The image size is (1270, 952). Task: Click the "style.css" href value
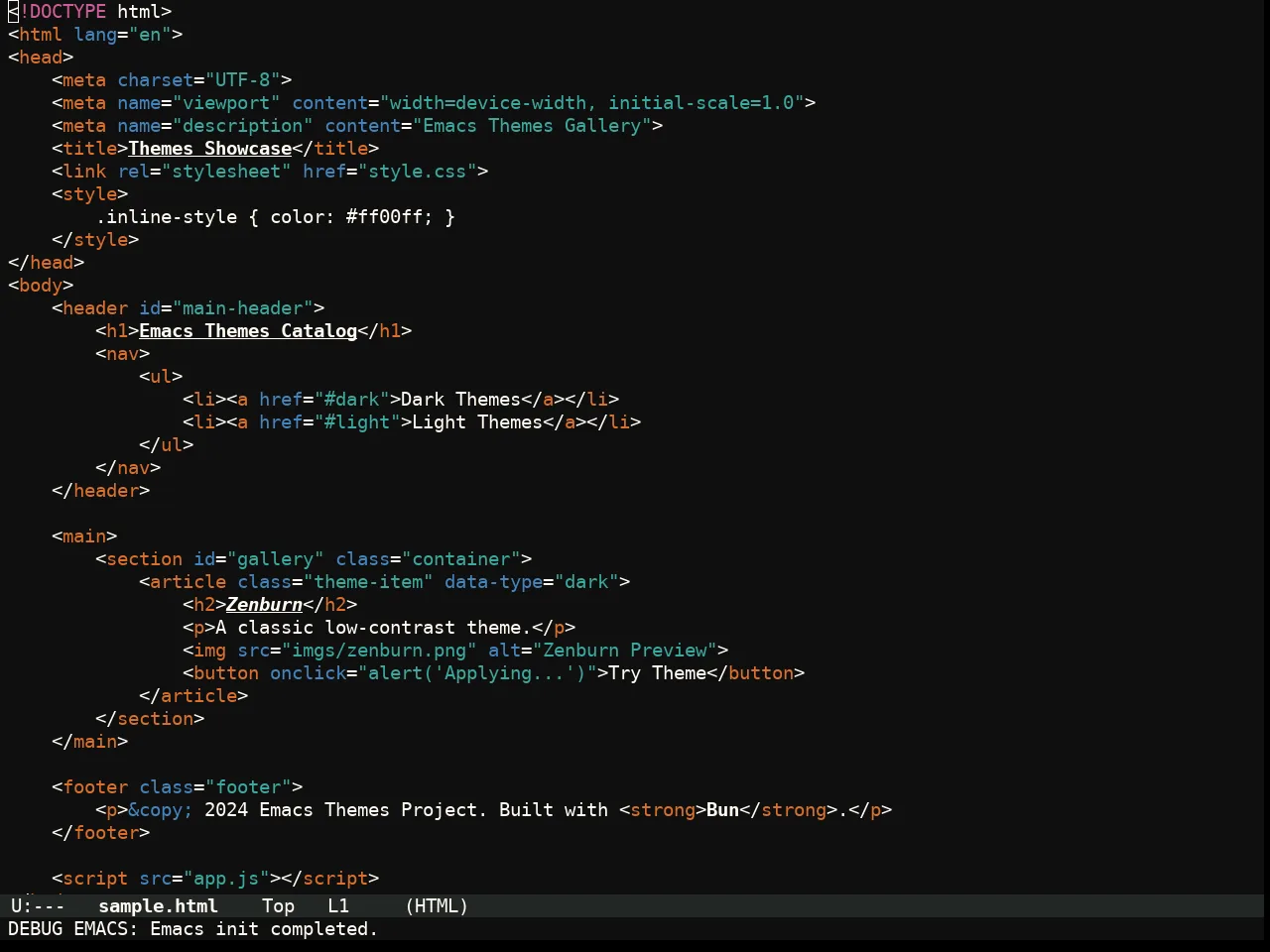[418, 171]
